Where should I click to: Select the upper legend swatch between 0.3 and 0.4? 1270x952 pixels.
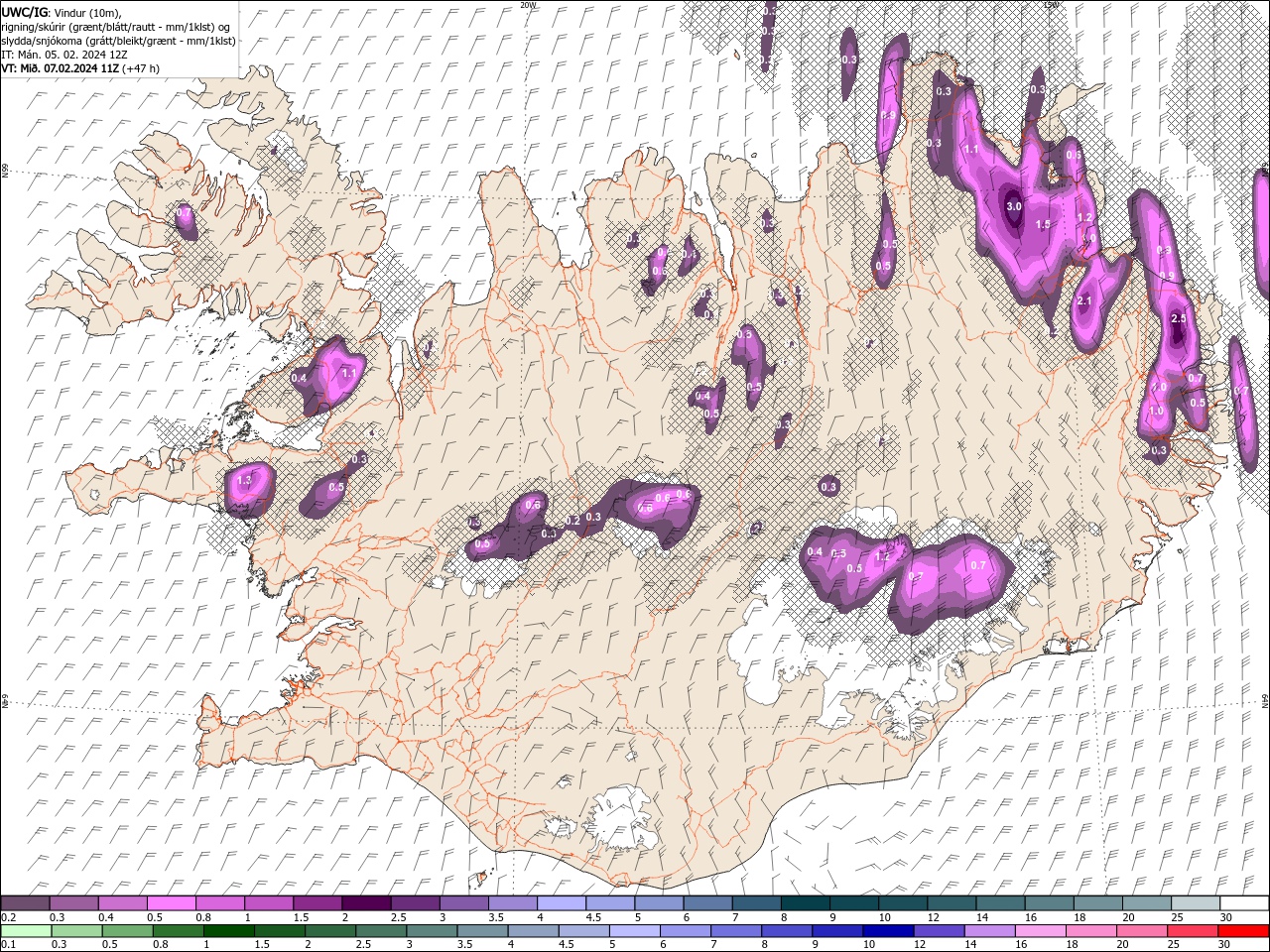(x=73, y=903)
